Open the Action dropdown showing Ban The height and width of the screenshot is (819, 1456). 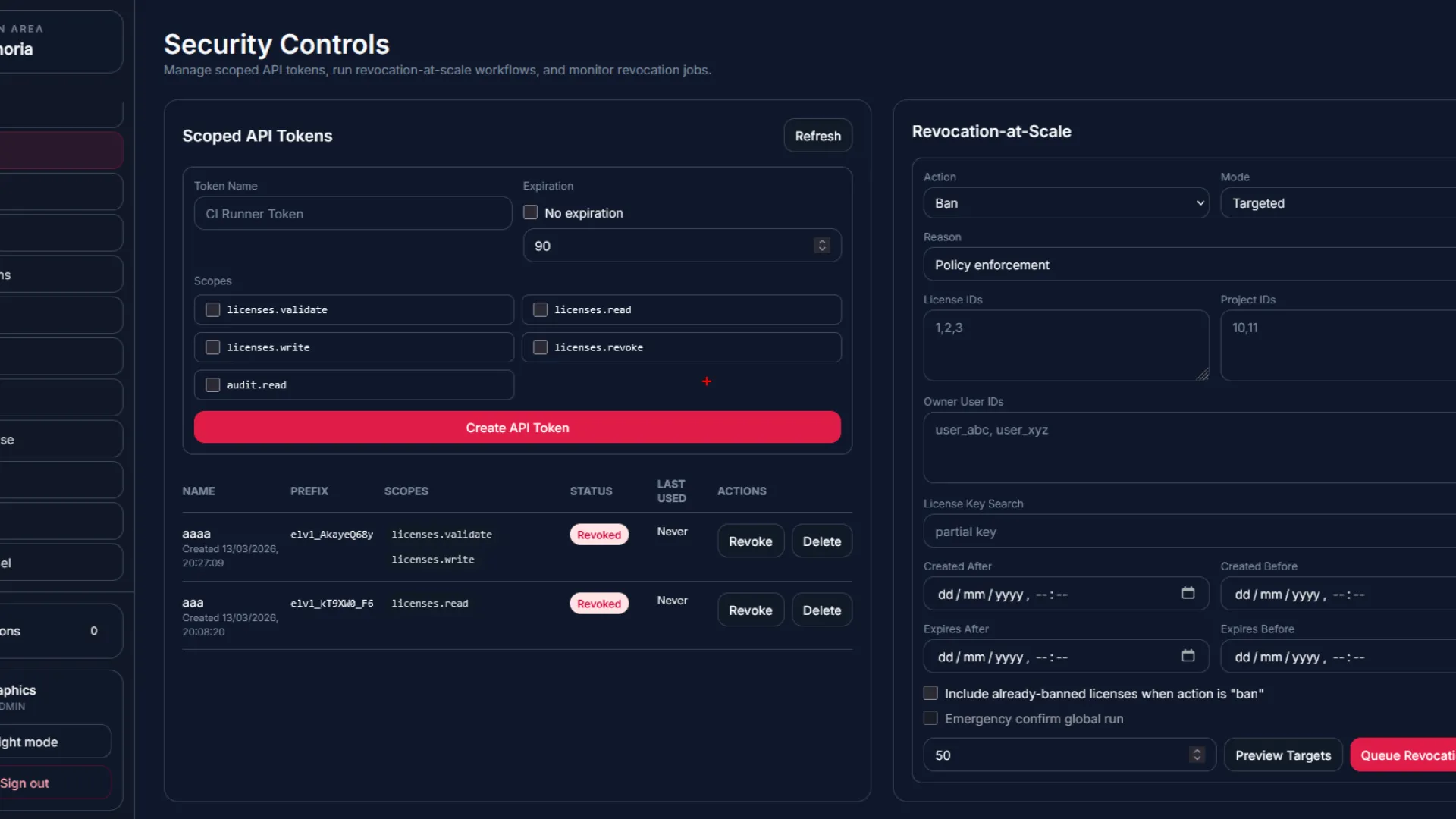(x=1065, y=203)
